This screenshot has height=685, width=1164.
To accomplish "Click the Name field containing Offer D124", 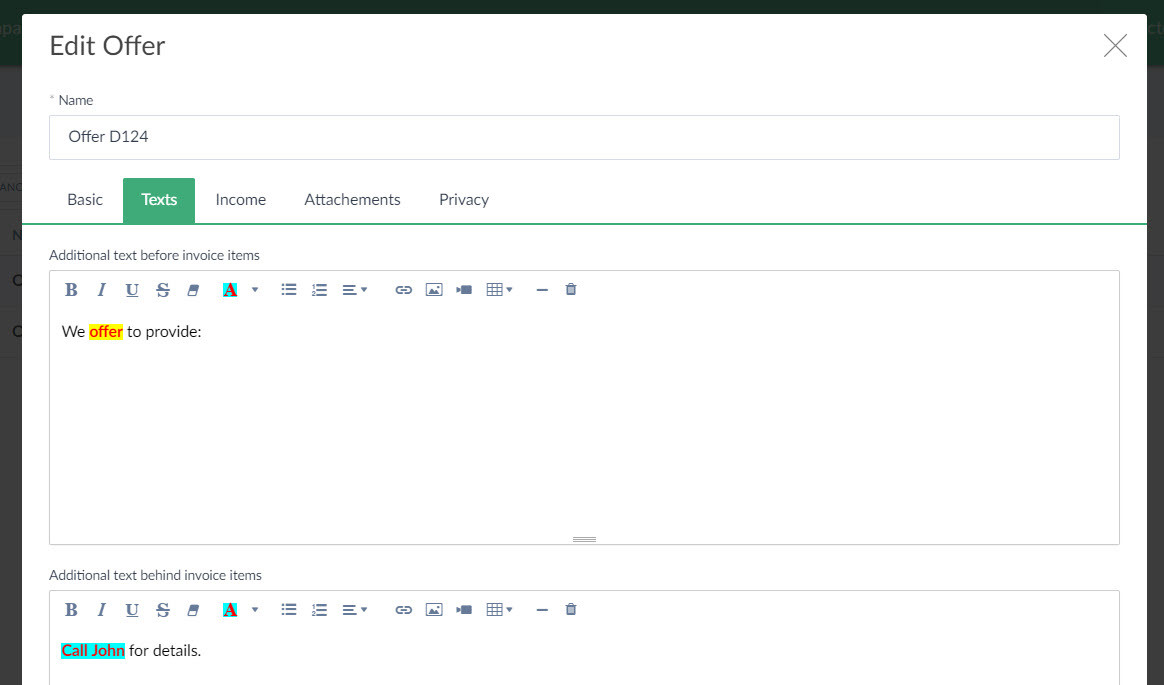I will click(x=584, y=137).
